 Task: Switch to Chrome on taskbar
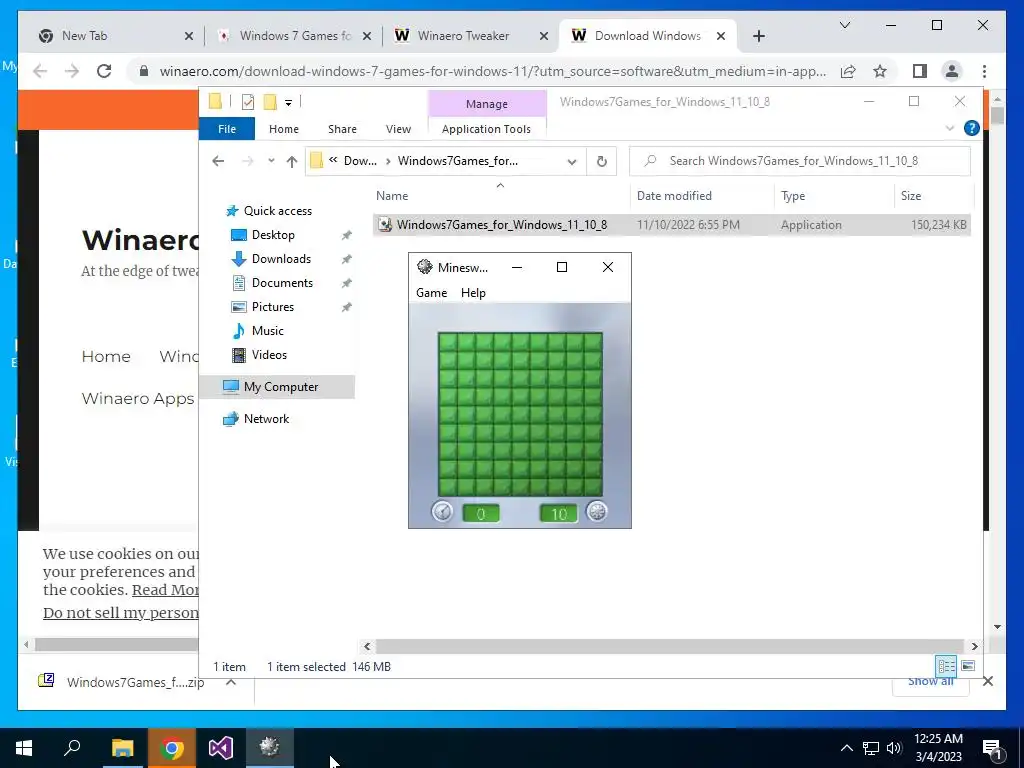tap(172, 748)
